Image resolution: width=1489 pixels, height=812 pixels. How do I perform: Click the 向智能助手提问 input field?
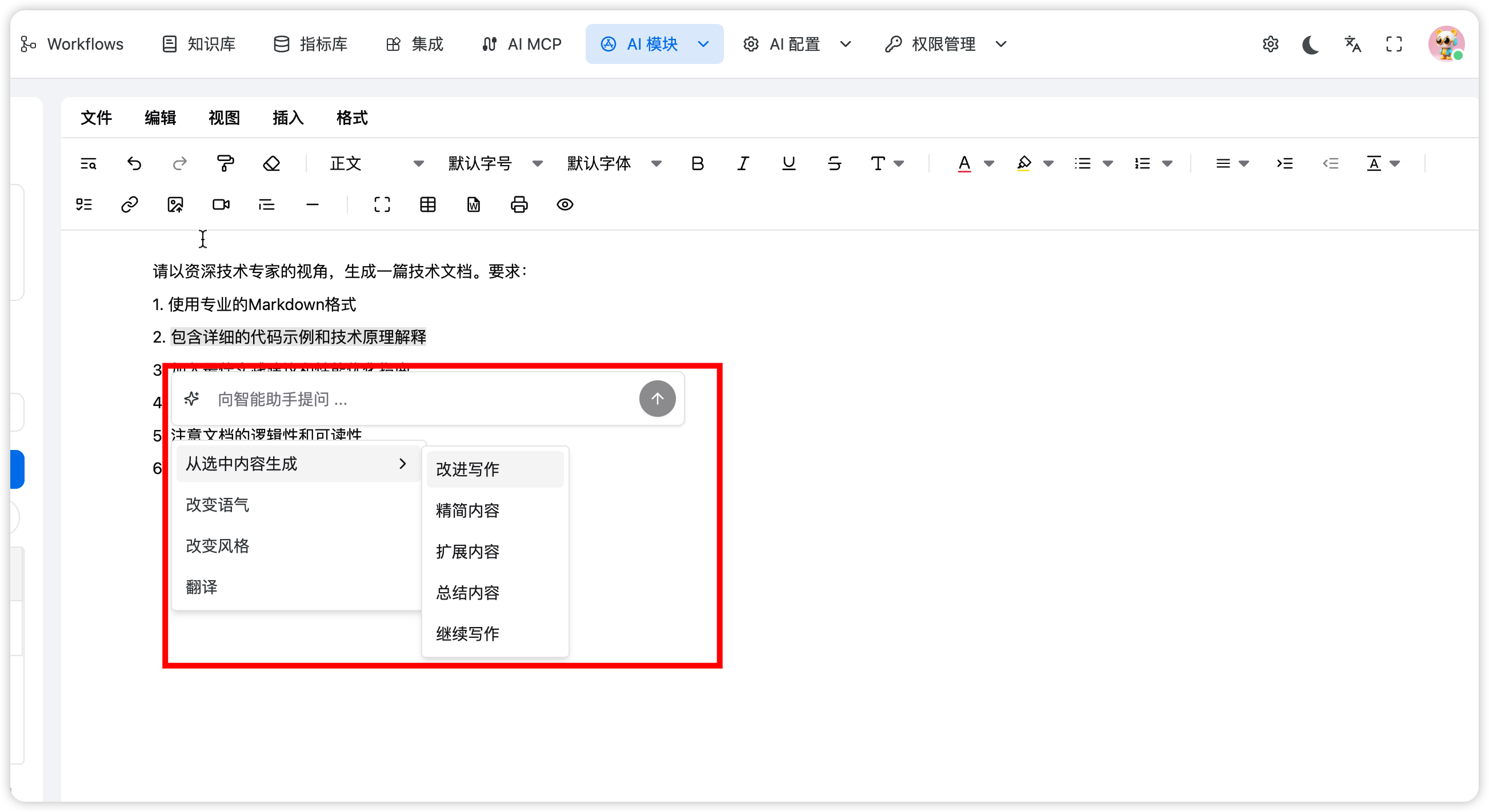pyautogui.click(x=422, y=399)
